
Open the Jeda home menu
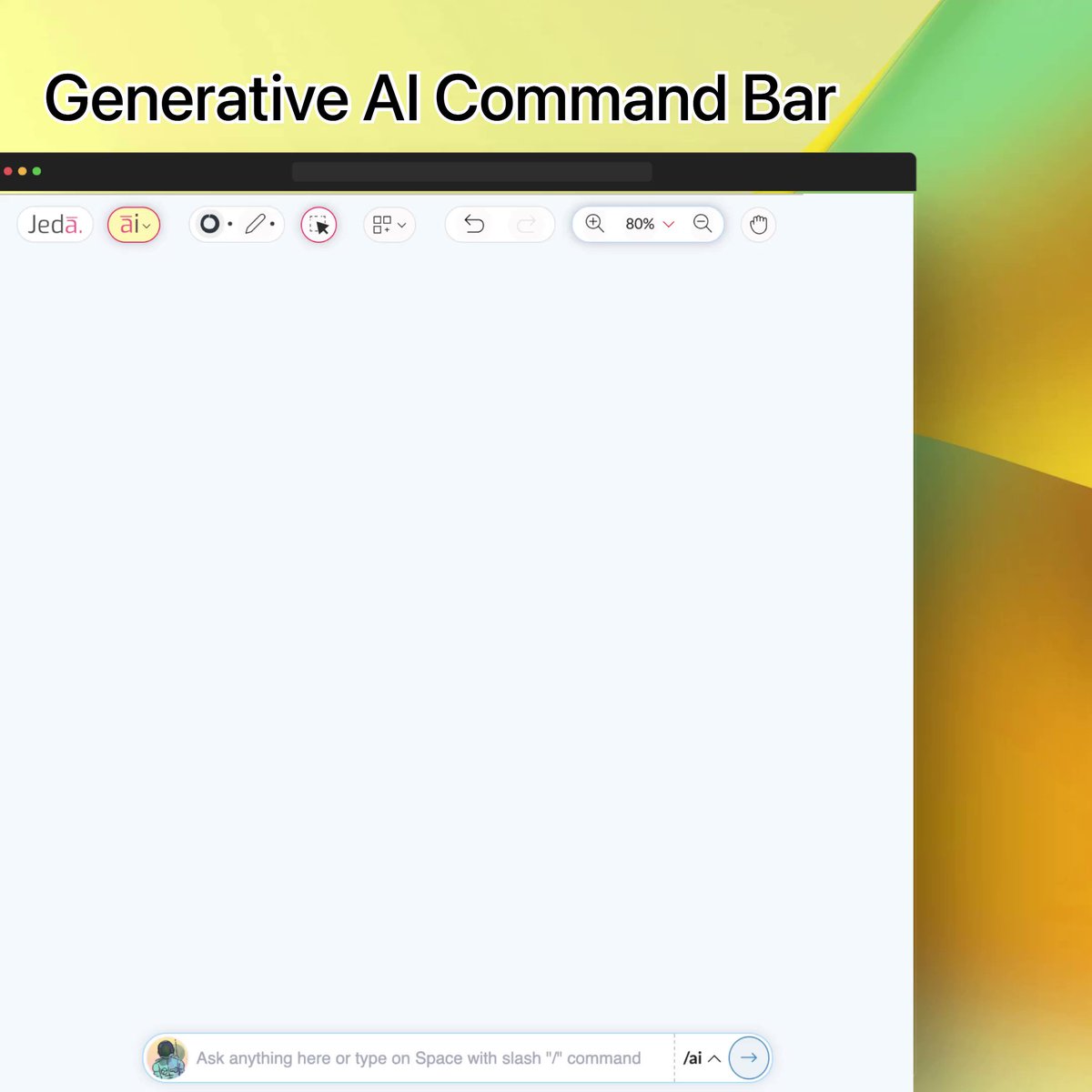pyautogui.click(x=55, y=224)
